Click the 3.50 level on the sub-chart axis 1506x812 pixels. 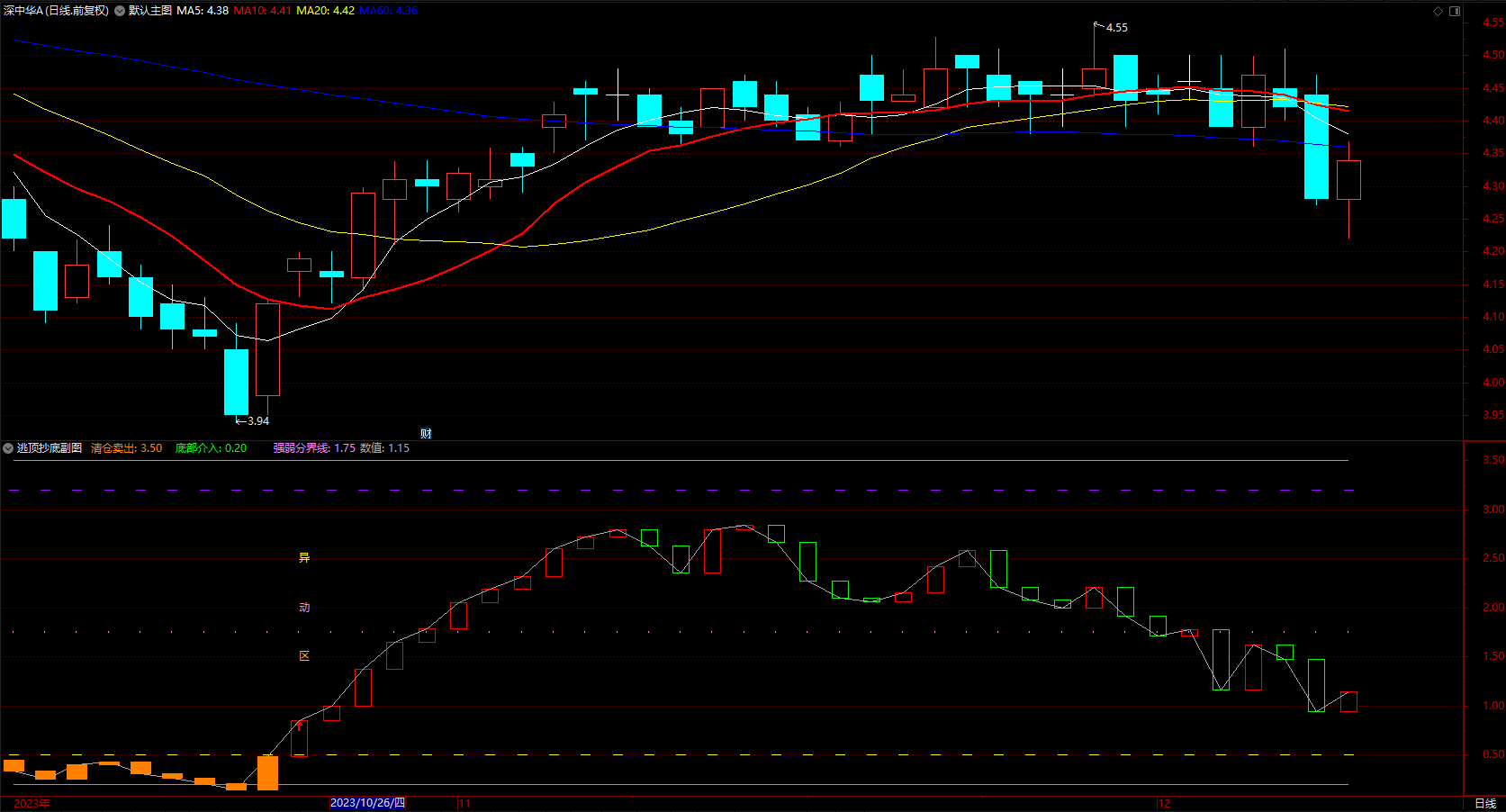(x=1493, y=460)
